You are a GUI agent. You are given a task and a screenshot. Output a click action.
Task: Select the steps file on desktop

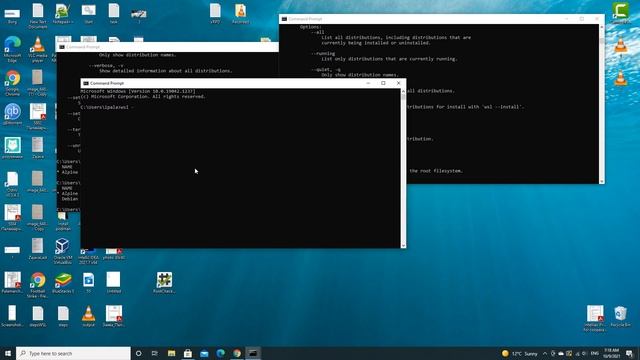63,316
